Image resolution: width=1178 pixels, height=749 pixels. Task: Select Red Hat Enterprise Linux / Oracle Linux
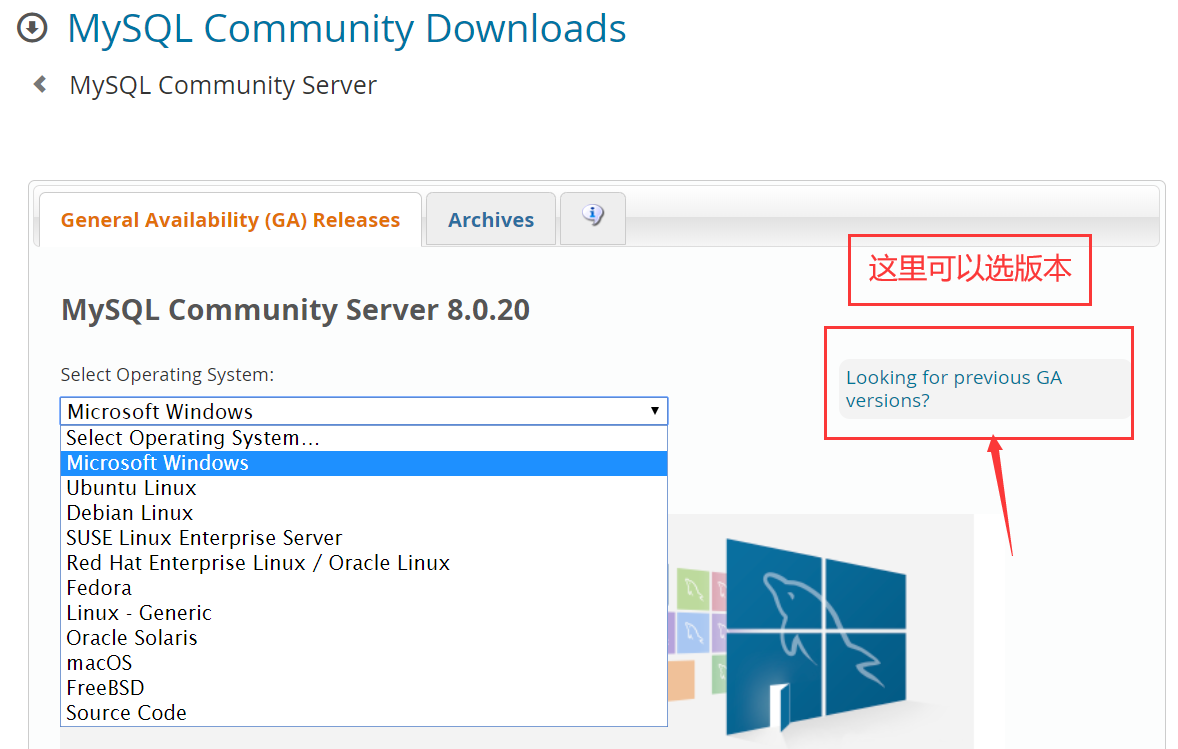(x=364, y=563)
